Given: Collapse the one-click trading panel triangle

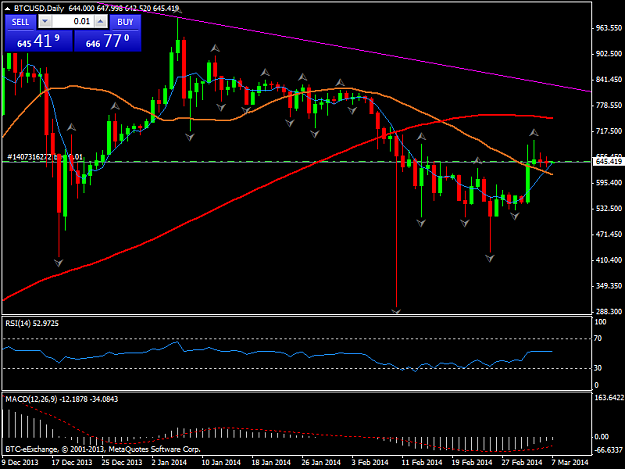Looking at the screenshot, I should [7, 8].
